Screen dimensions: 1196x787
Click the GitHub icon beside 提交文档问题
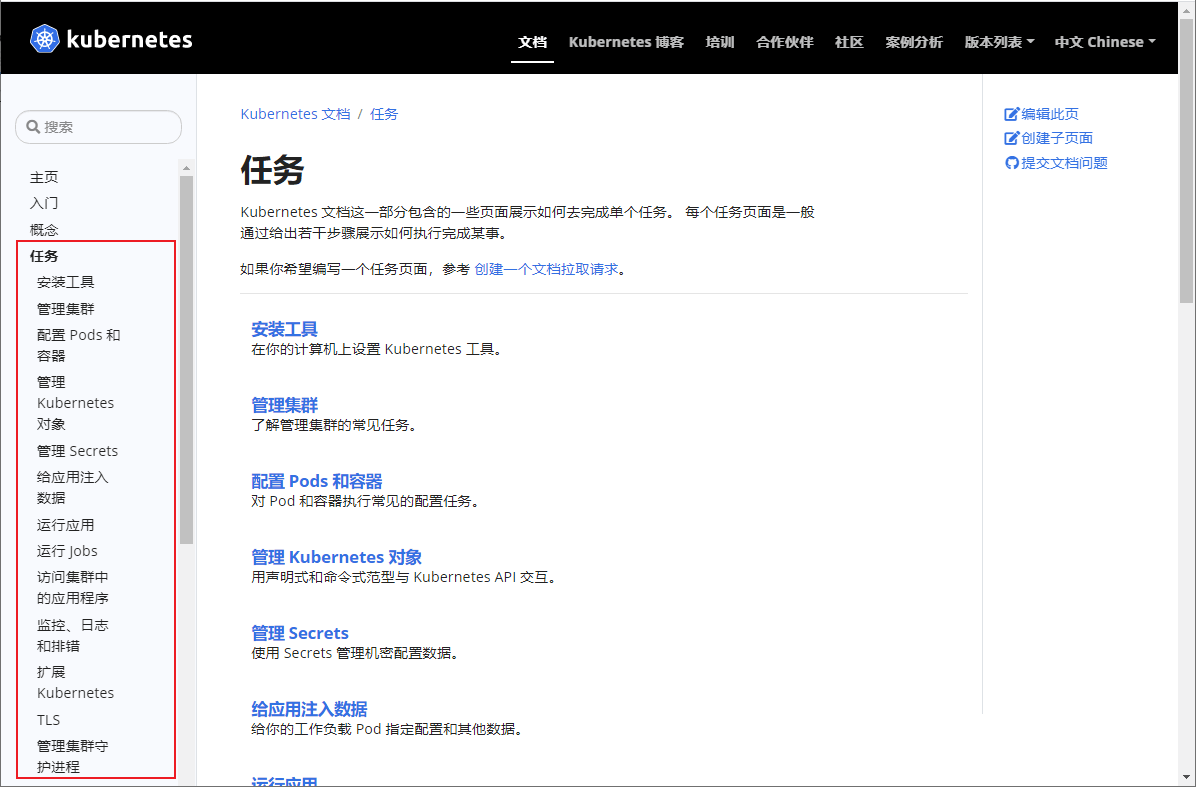(1011, 162)
